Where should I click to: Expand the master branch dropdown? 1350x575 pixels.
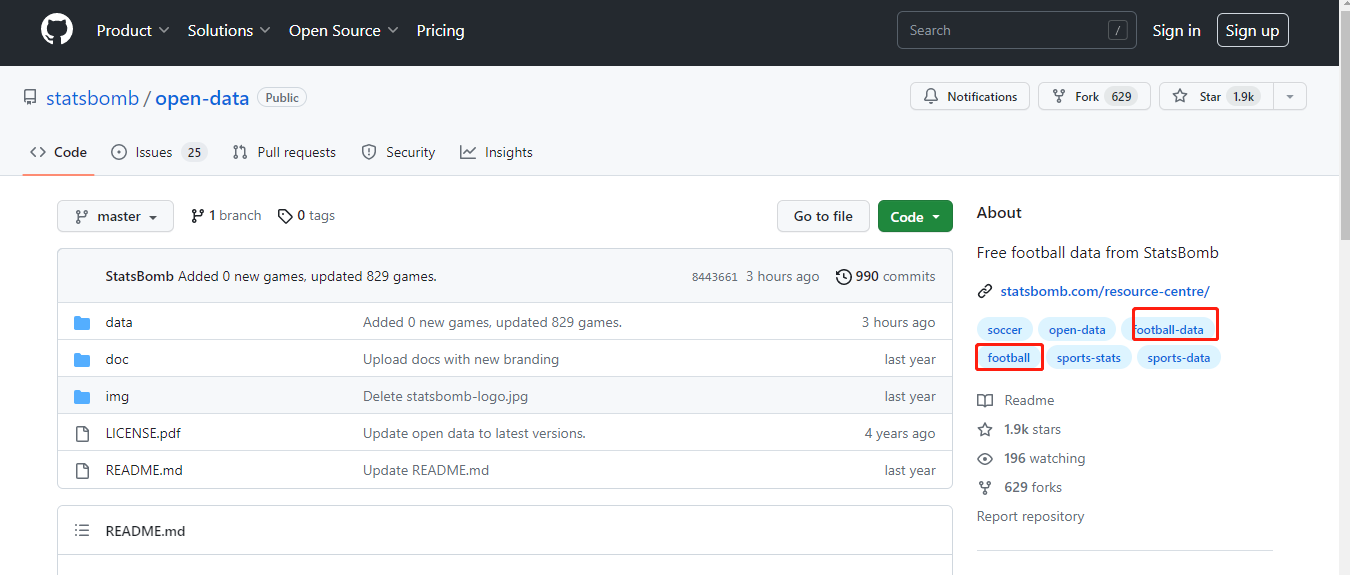[116, 216]
